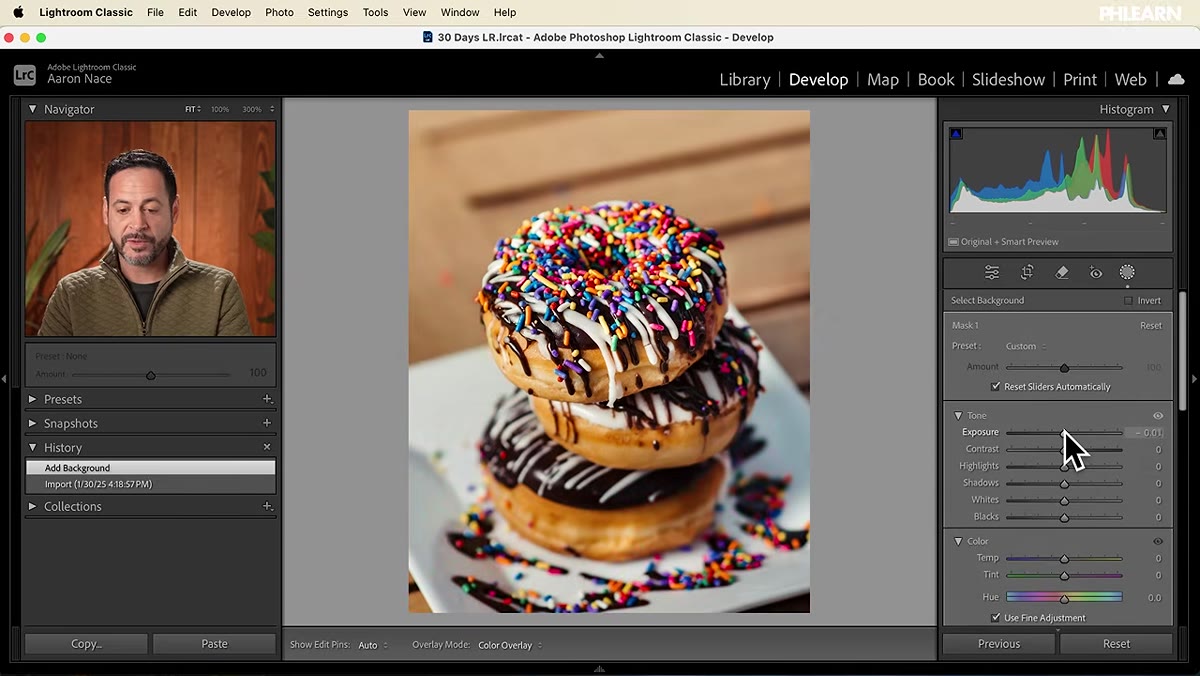Open the Edit sliders tool icon
The width and height of the screenshot is (1200, 676).
[992, 272]
